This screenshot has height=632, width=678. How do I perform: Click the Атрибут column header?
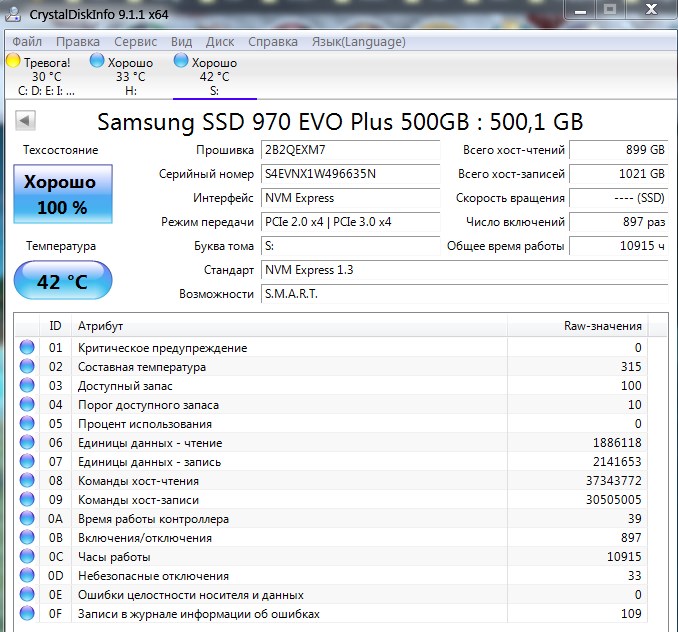tap(289, 326)
